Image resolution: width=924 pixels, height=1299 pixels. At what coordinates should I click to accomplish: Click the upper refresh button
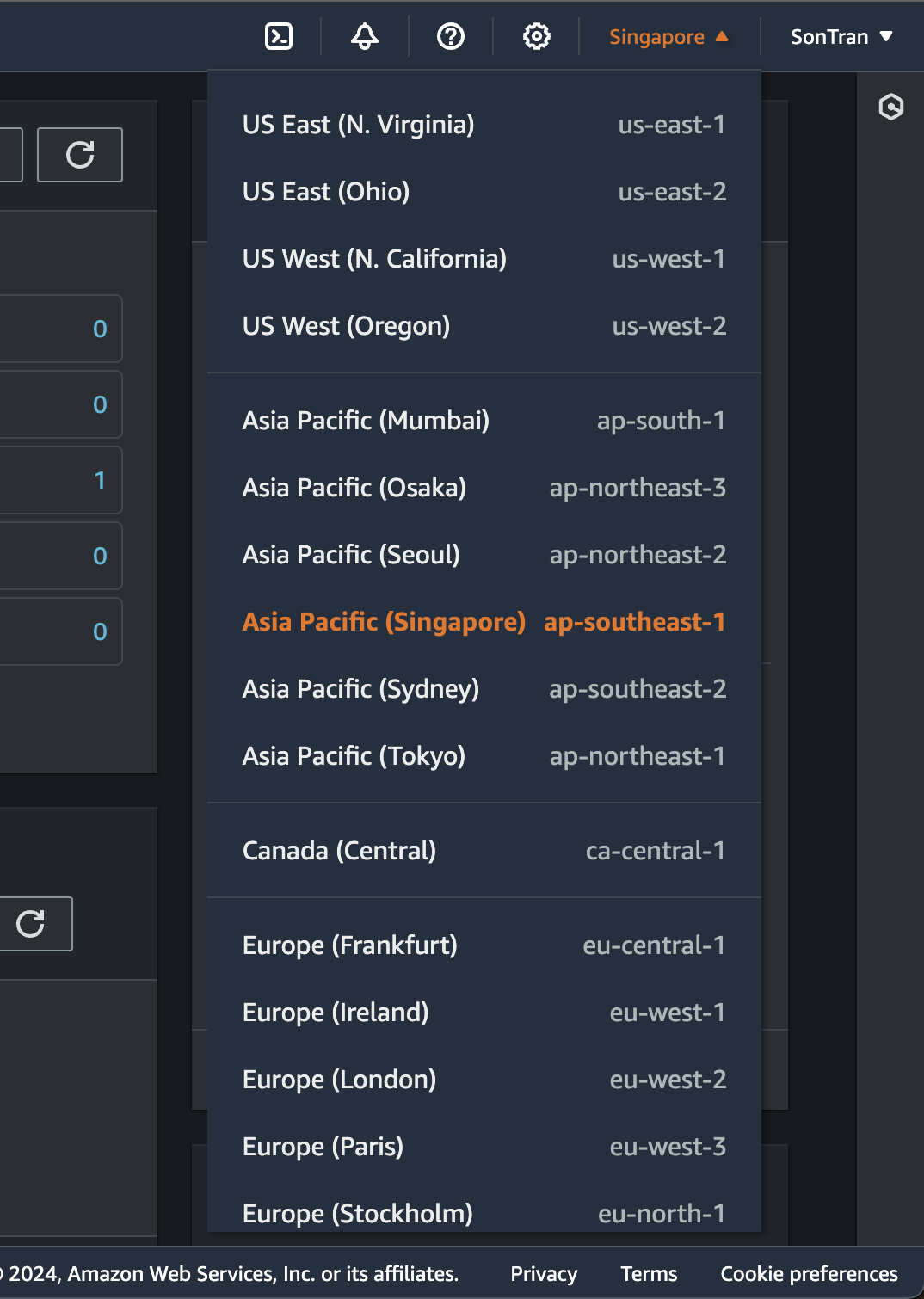coord(80,155)
